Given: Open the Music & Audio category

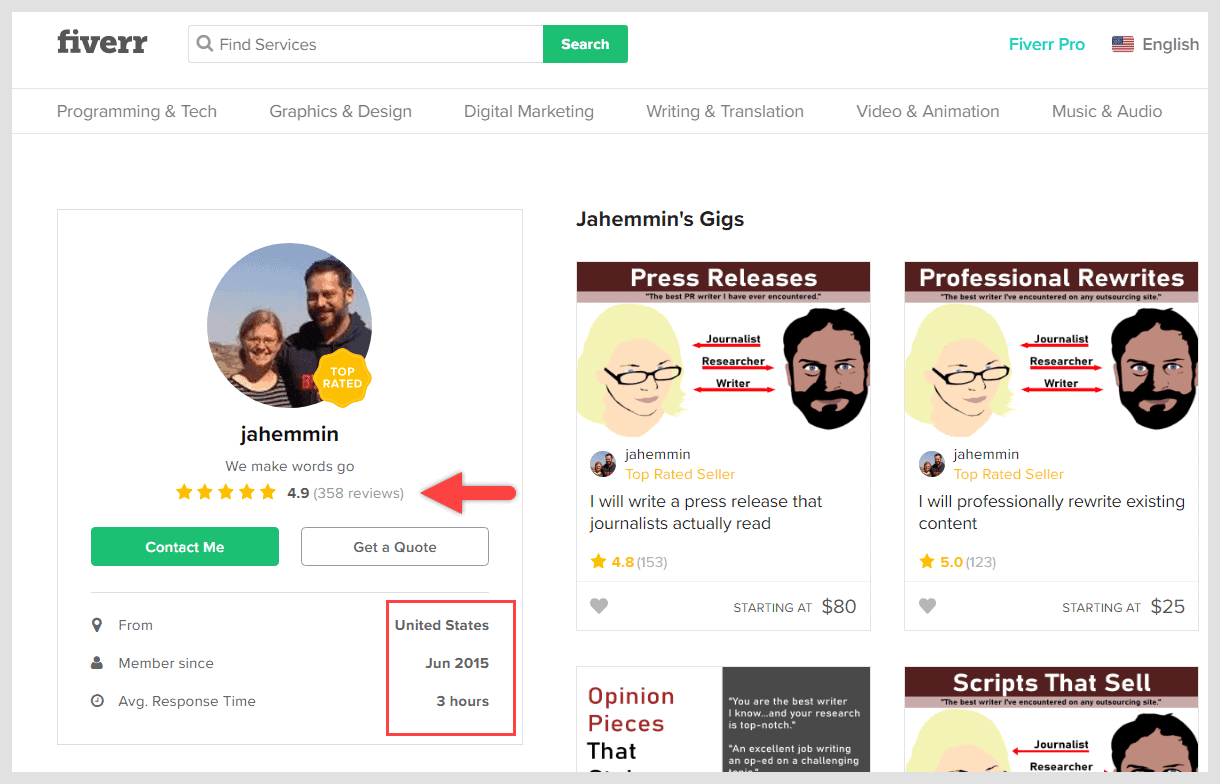Looking at the screenshot, I should pyautogui.click(x=1107, y=111).
